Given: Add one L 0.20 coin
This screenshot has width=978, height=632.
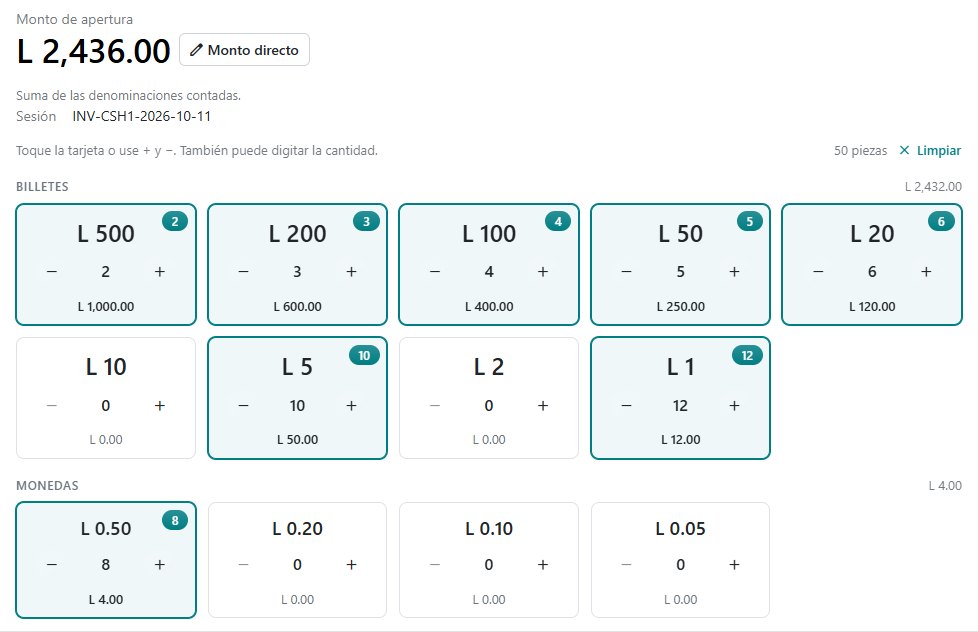Looking at the screenshot, I should [x=351, y=565].
